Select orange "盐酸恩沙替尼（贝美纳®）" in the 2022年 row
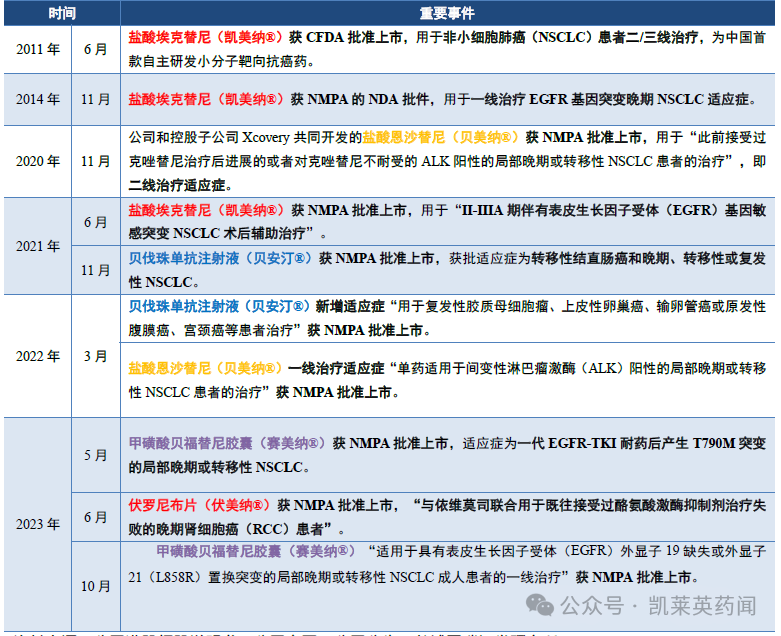The width and height of the screenshot is (781, 636). pyautogui.click(x=205, y=368)
